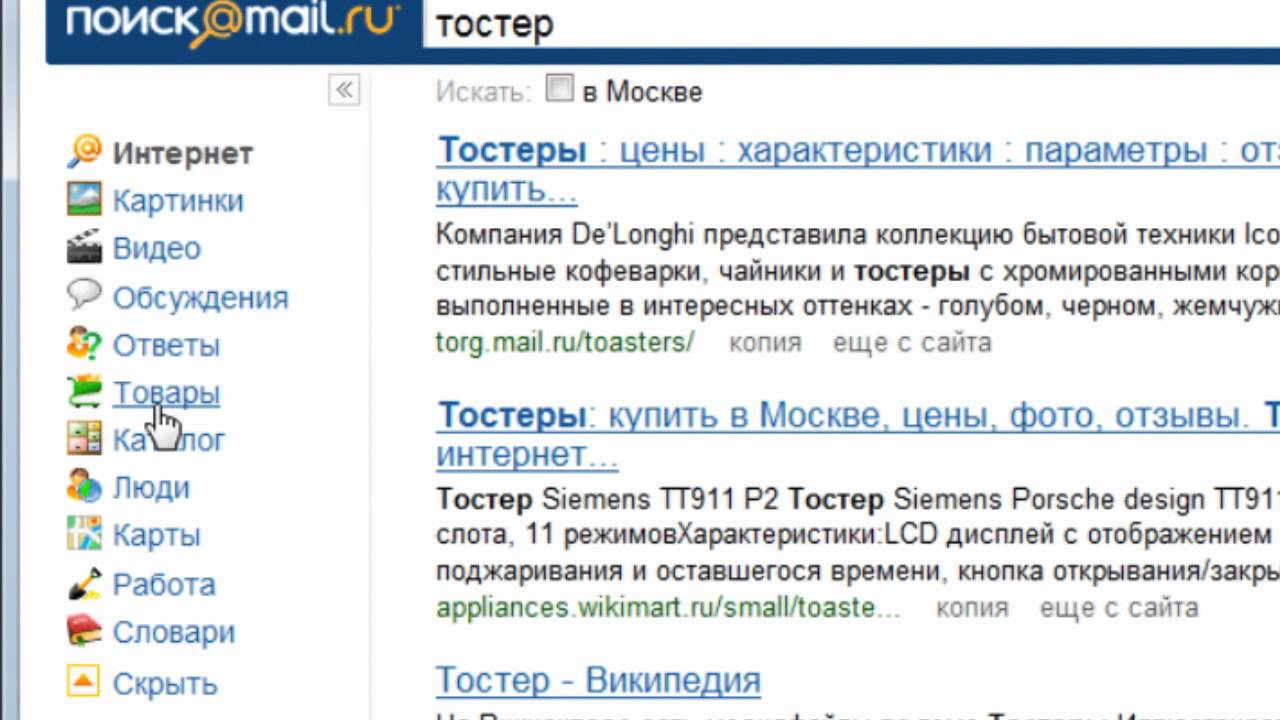This screenshot has width=1280, height=720.
Task: Collapse the sidebar with double-arrow button
Action: [x=344, y=90]
